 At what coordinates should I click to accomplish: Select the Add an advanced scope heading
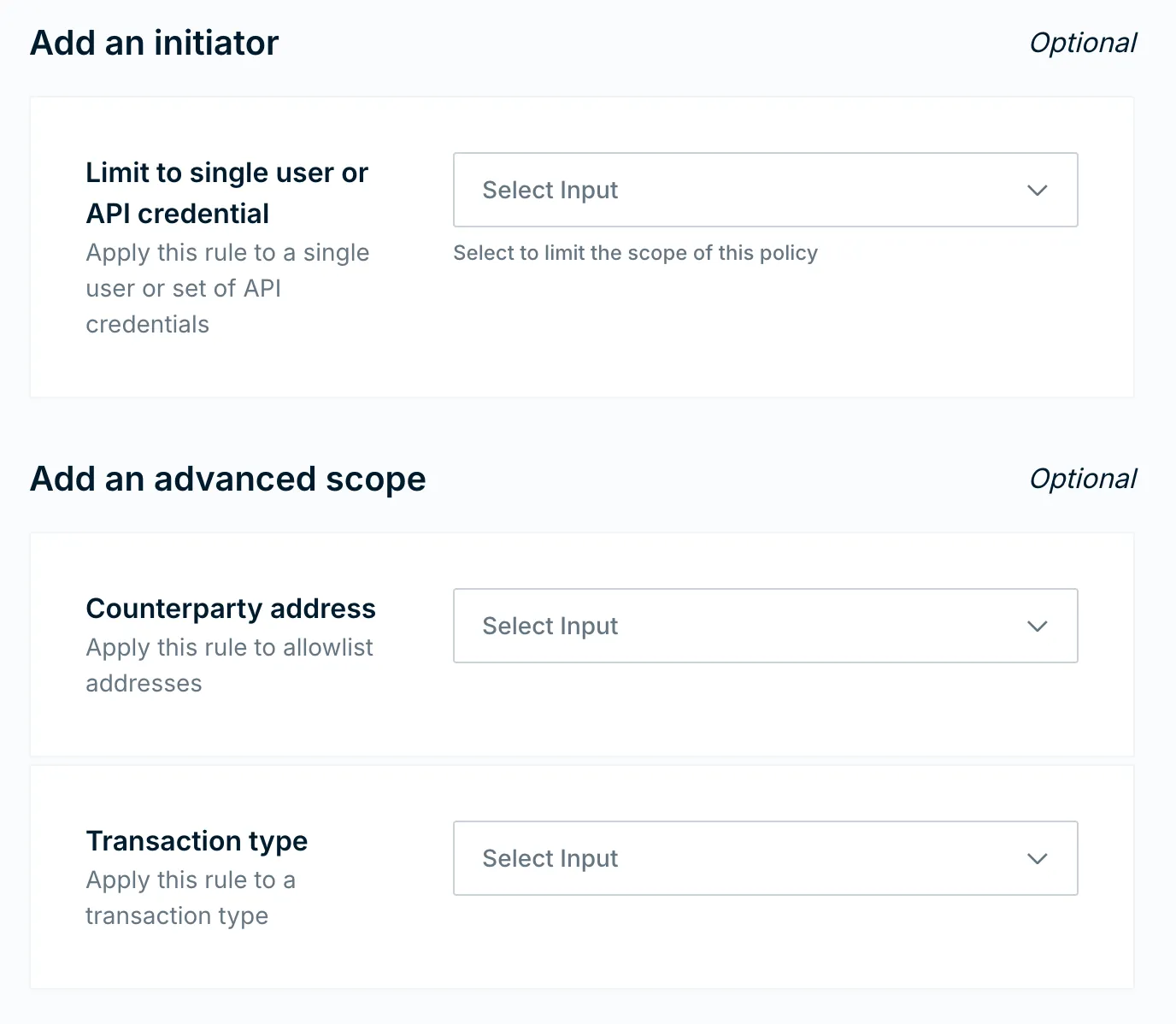tap(227, 479)
